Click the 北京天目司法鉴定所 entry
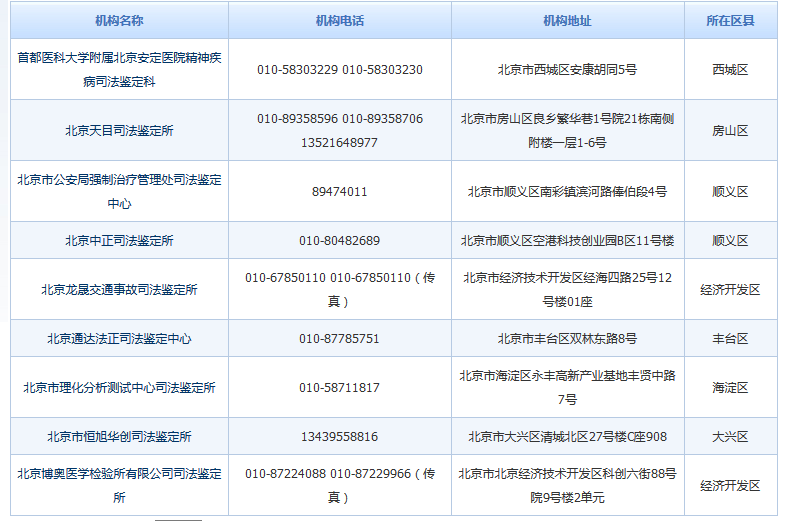 point(119,130)
